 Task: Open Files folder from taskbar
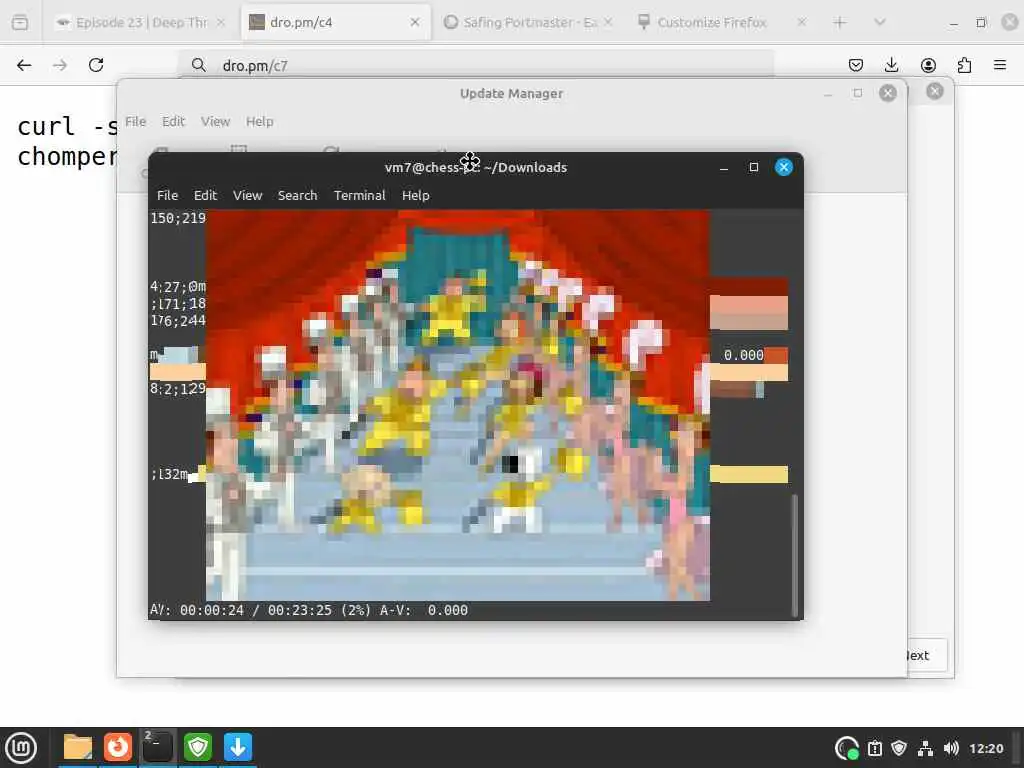pyautogui.click(x=78, y=747)
